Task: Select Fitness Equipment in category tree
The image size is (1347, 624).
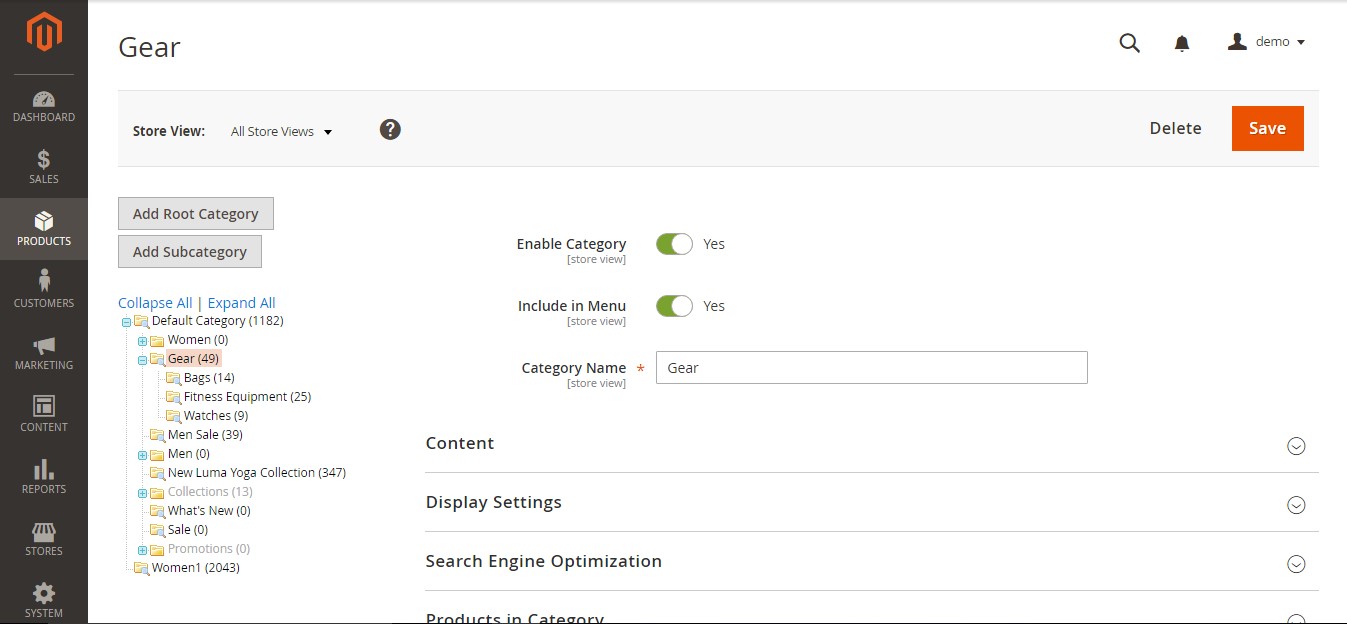Action: point(247,397)
